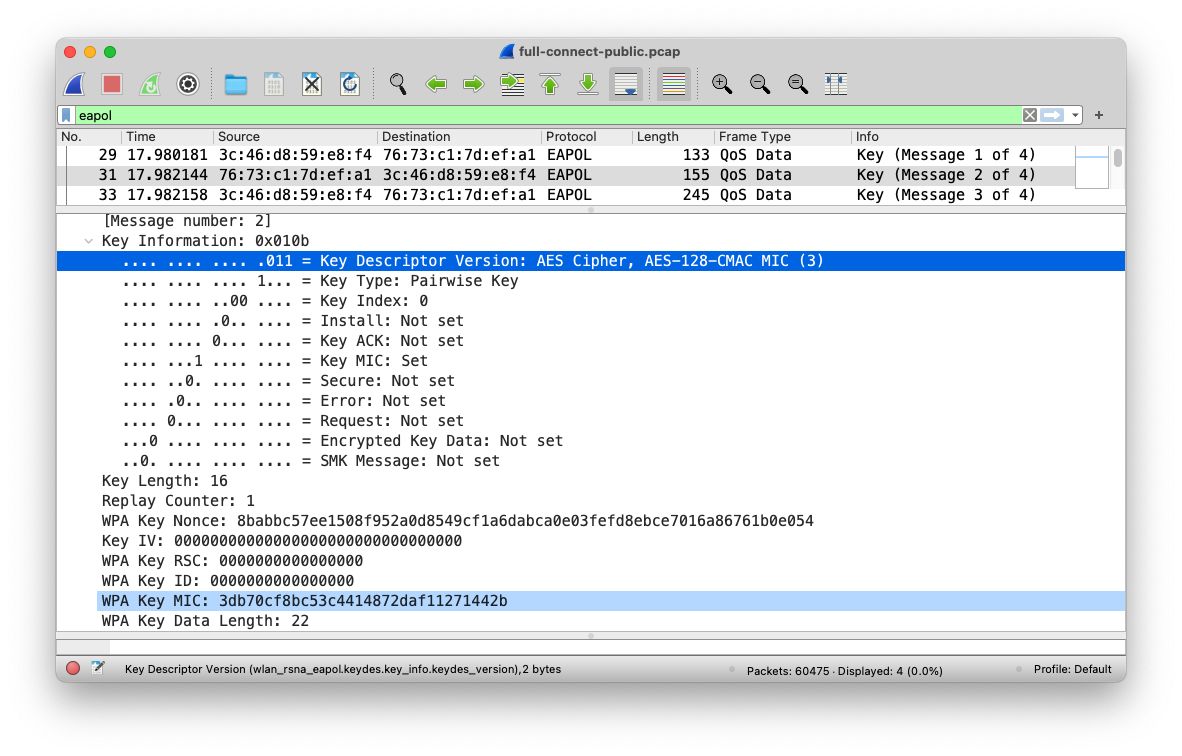Open the filter bookmarks menu

coord(67,116)
